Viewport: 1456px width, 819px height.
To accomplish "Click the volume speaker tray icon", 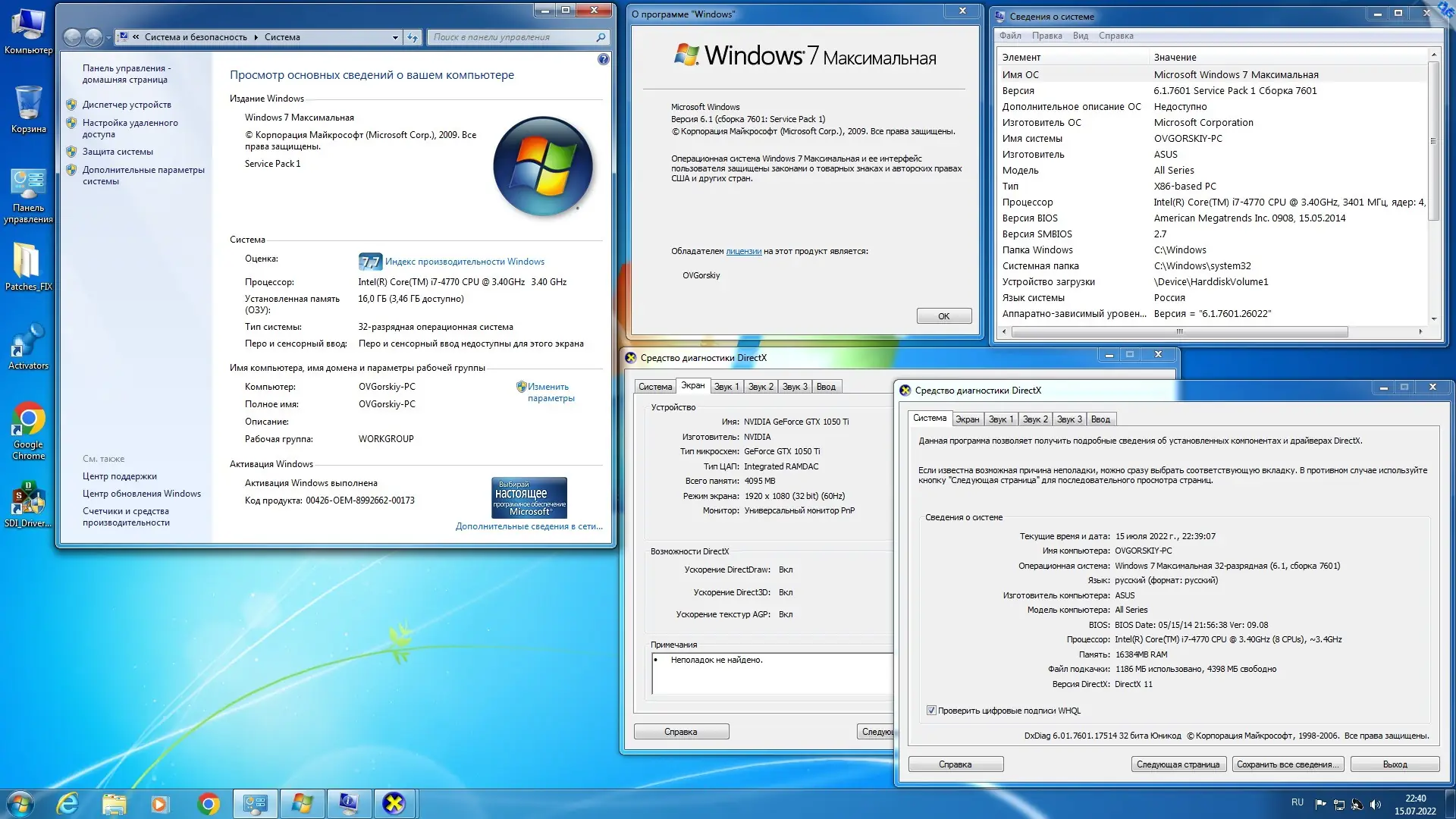I will coord(1376,804).
